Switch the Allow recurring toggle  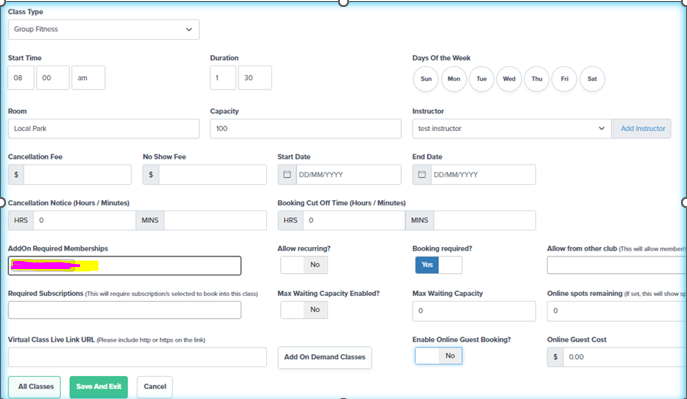[304, 265]
